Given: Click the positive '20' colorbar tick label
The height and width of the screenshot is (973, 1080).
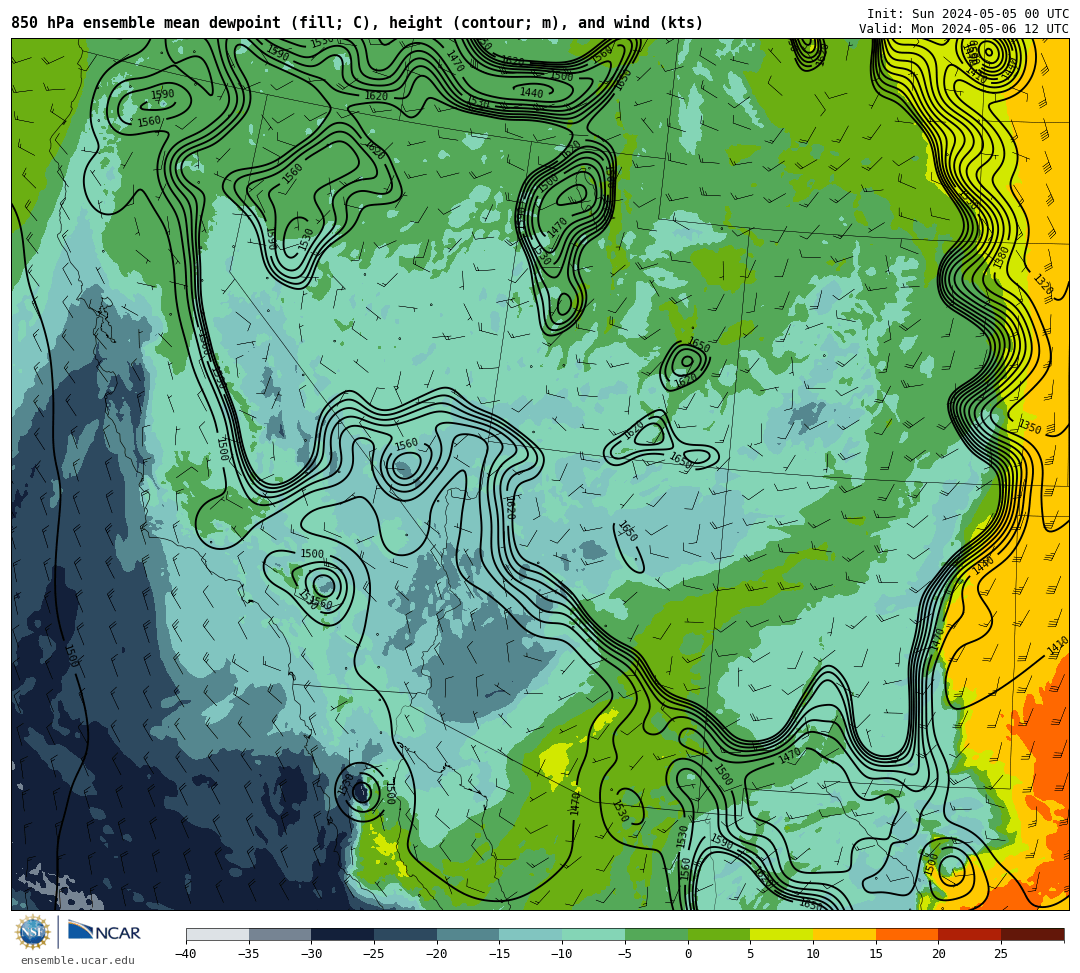Looking at the screenshot, I should (x=939, y=954).
